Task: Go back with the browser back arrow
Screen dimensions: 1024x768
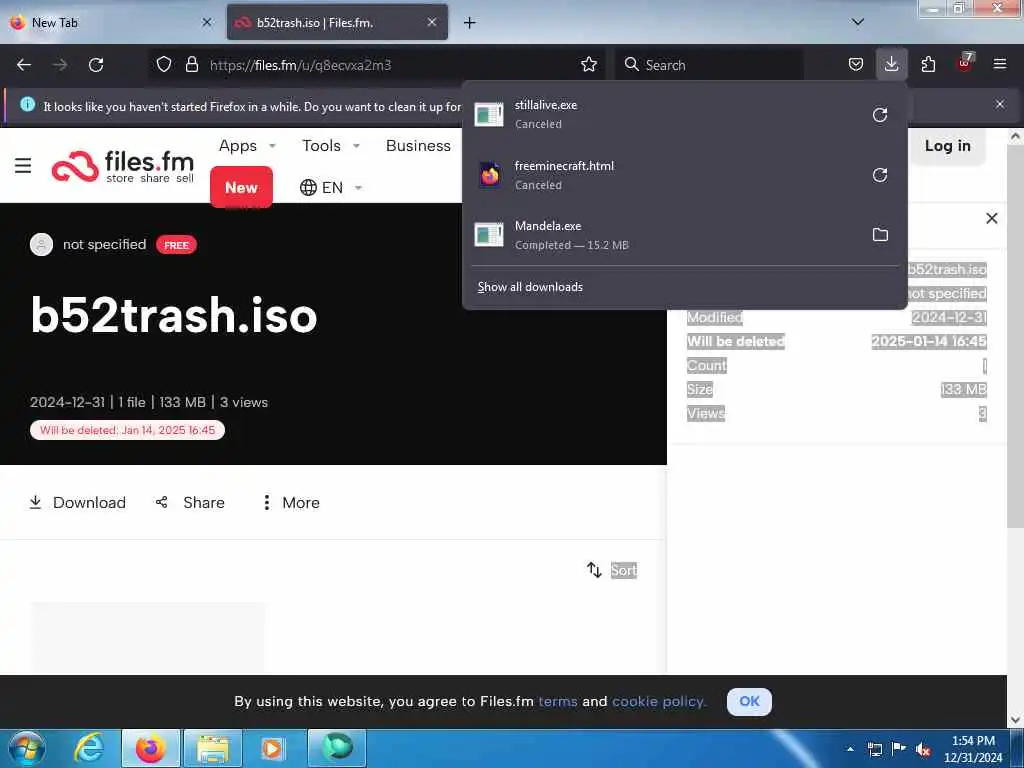Action: coord(24,65)
